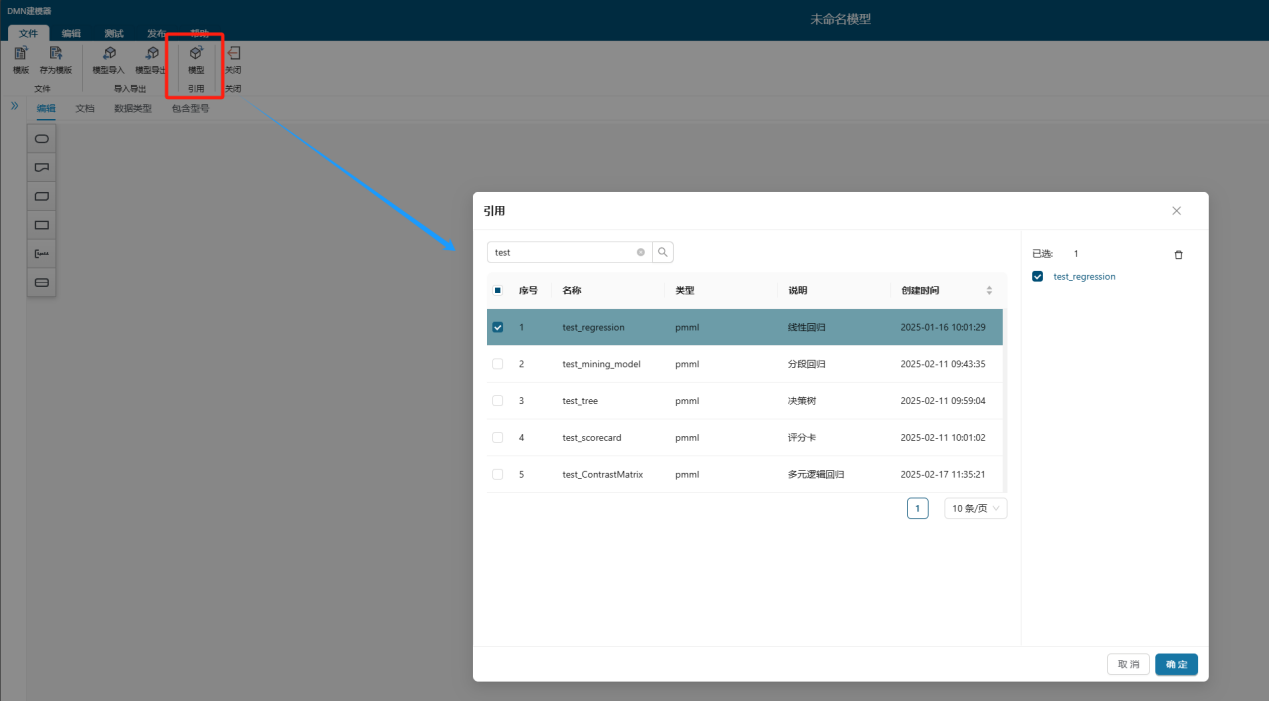Click the 模型导出 export icon
Image resolution: width=1269 pixels, height=701 pixels.
click(x=151, y=54)
